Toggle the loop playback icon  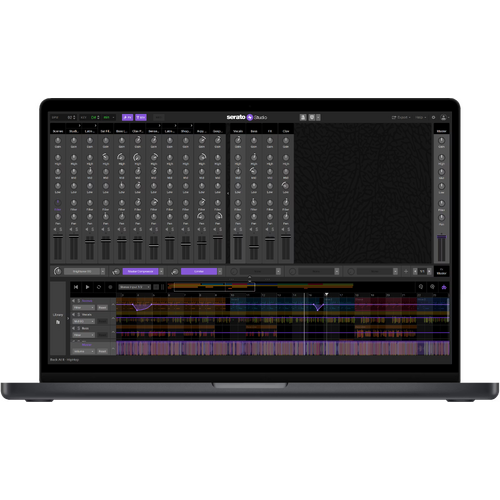pos(99,287)
